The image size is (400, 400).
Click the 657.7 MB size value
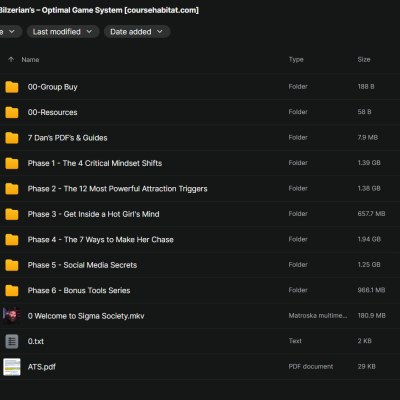(371, 214)
